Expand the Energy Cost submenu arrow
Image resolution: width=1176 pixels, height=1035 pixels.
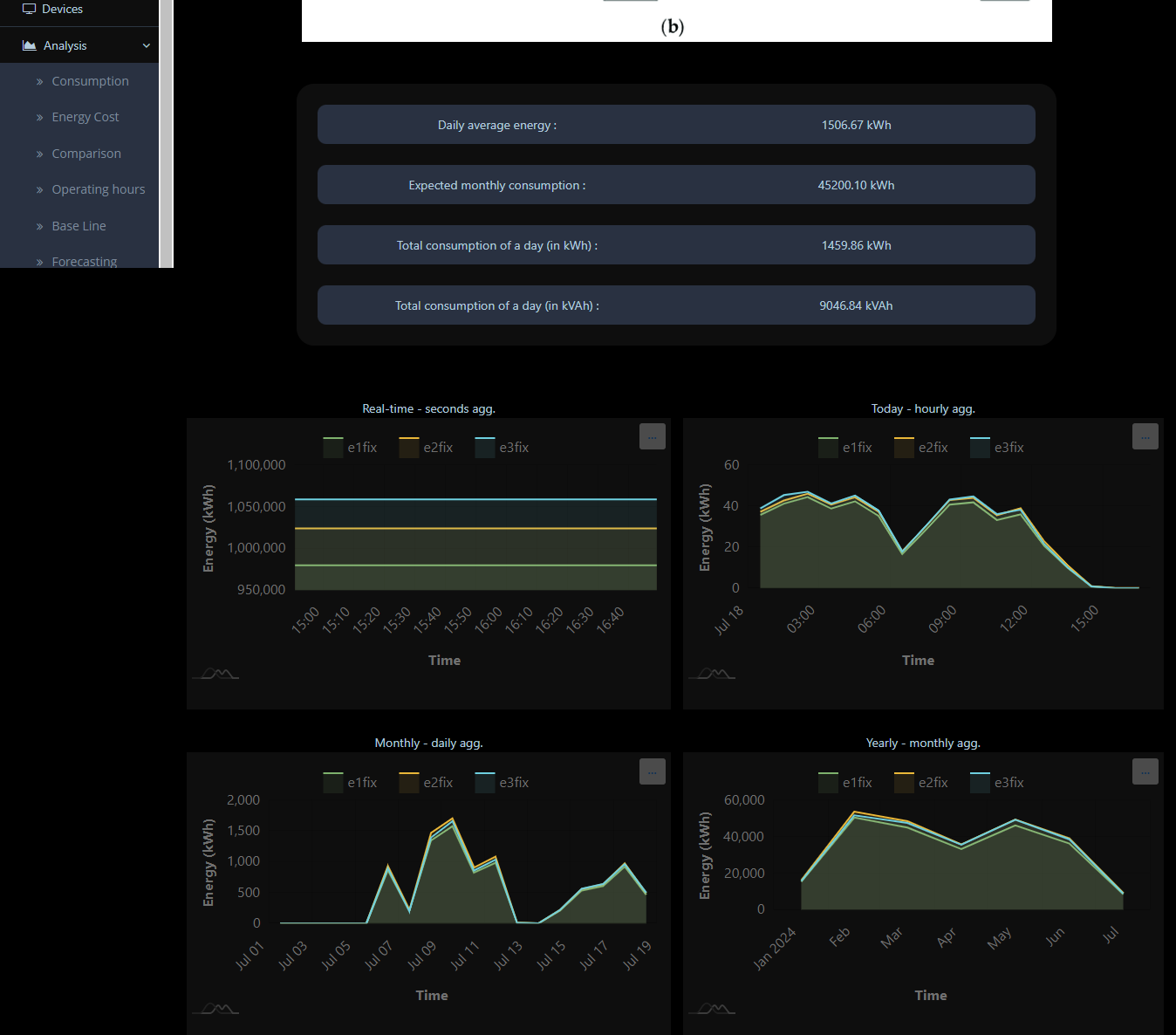(39, 118)
